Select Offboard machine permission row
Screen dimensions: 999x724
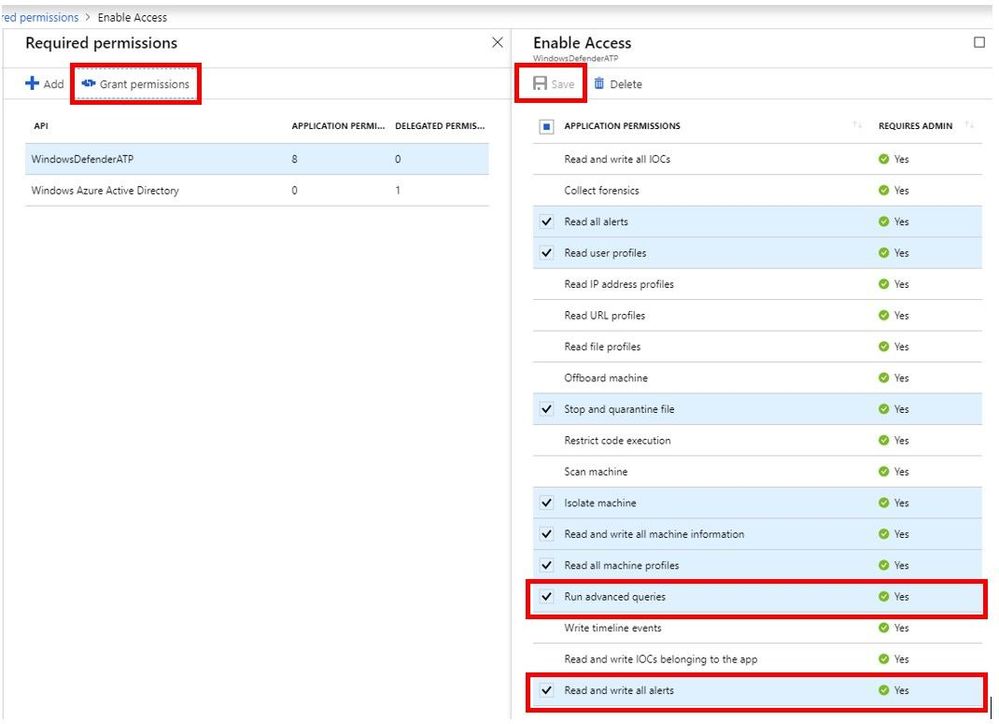click(757, 378)
